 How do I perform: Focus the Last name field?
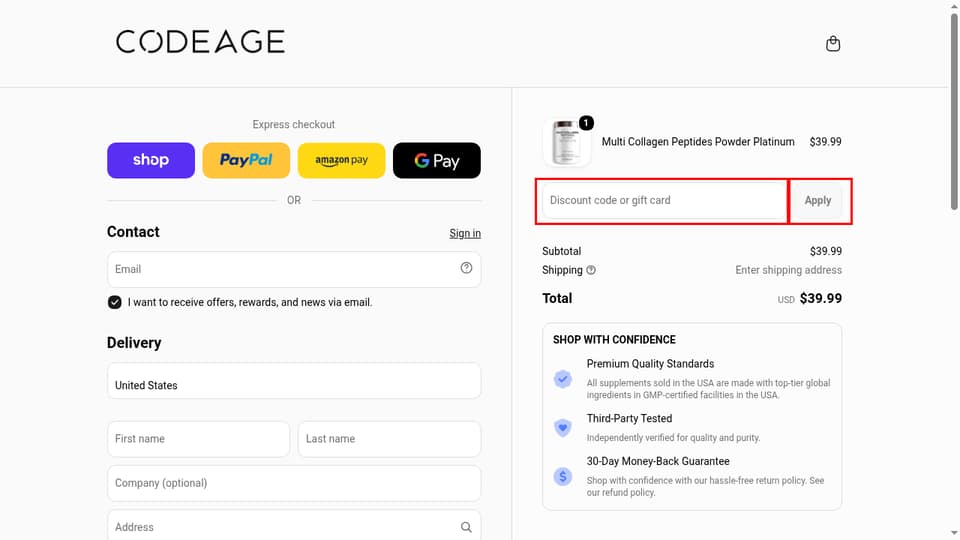click(389, 439)
